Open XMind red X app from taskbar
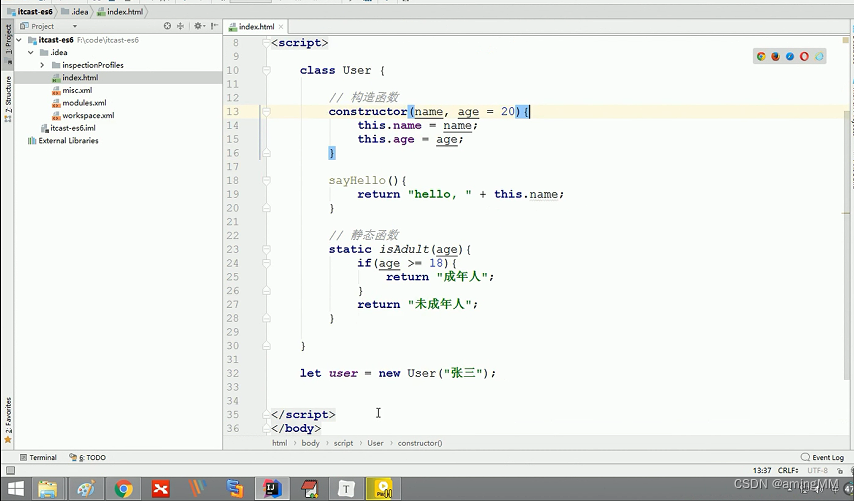 pyautogui.click(x=161, y=489)
